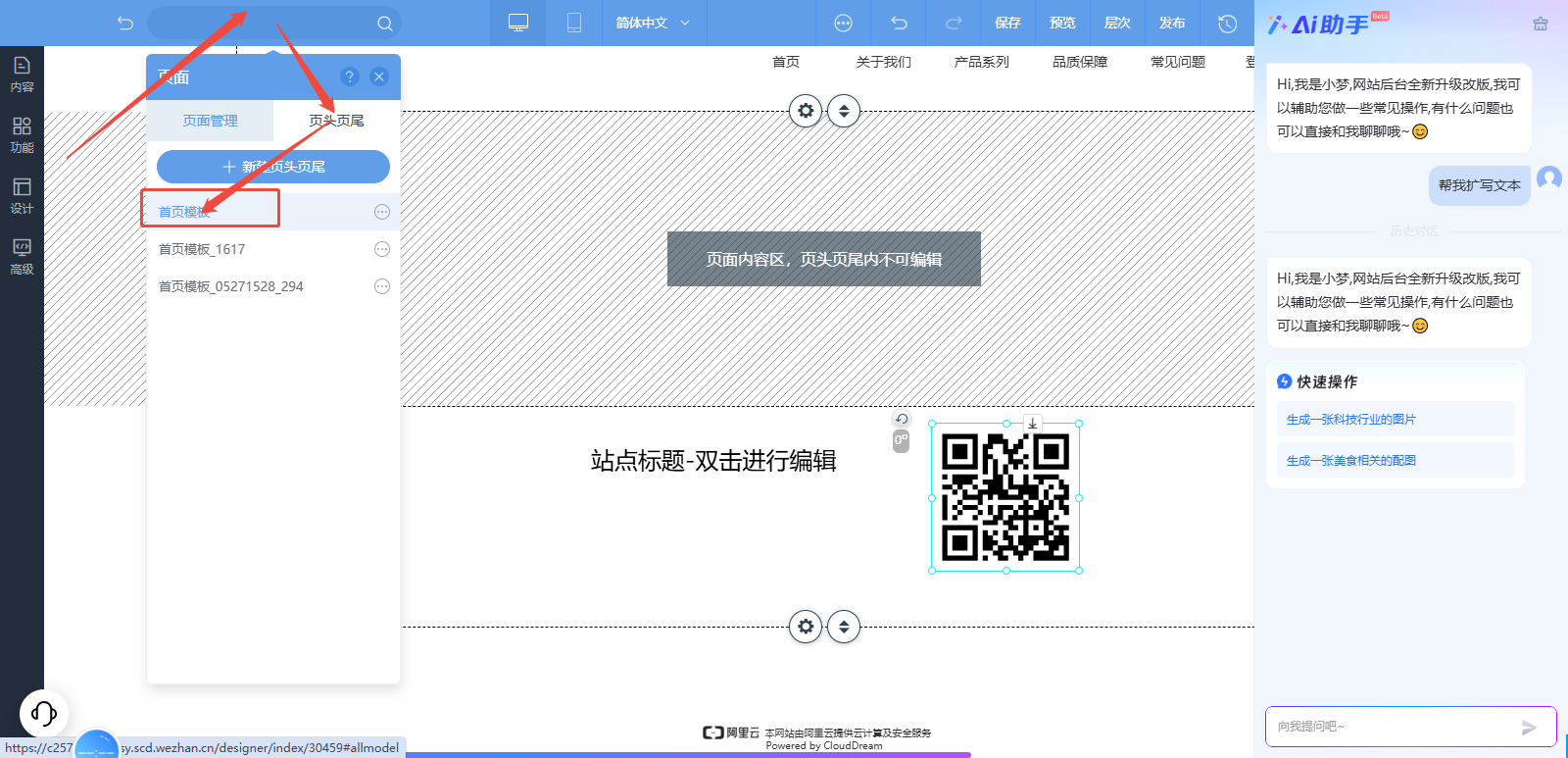This screenshot has width=1568, height=758.
Task: Open options menu for 首页模板_1617 row
Action: 382,249
